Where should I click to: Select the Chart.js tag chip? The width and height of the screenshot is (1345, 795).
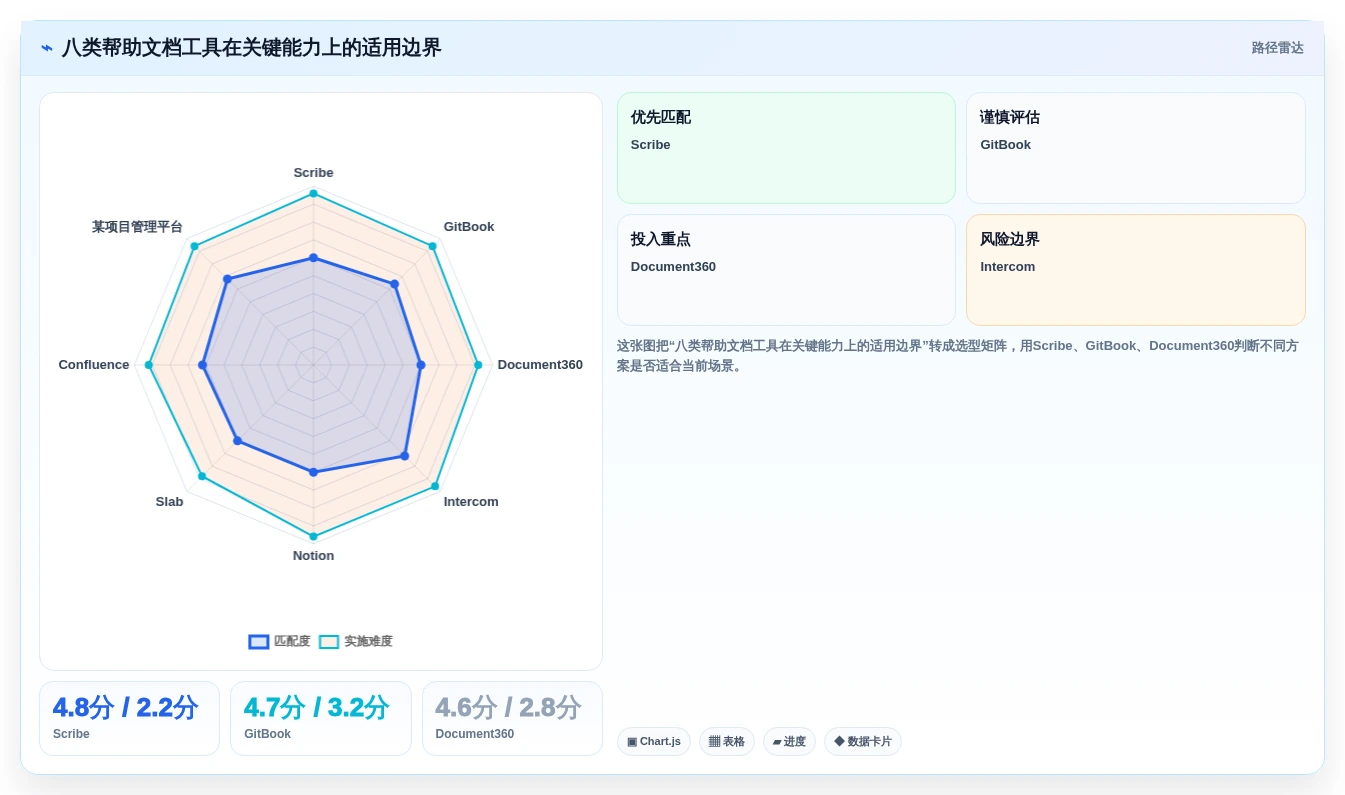[654, 742]
